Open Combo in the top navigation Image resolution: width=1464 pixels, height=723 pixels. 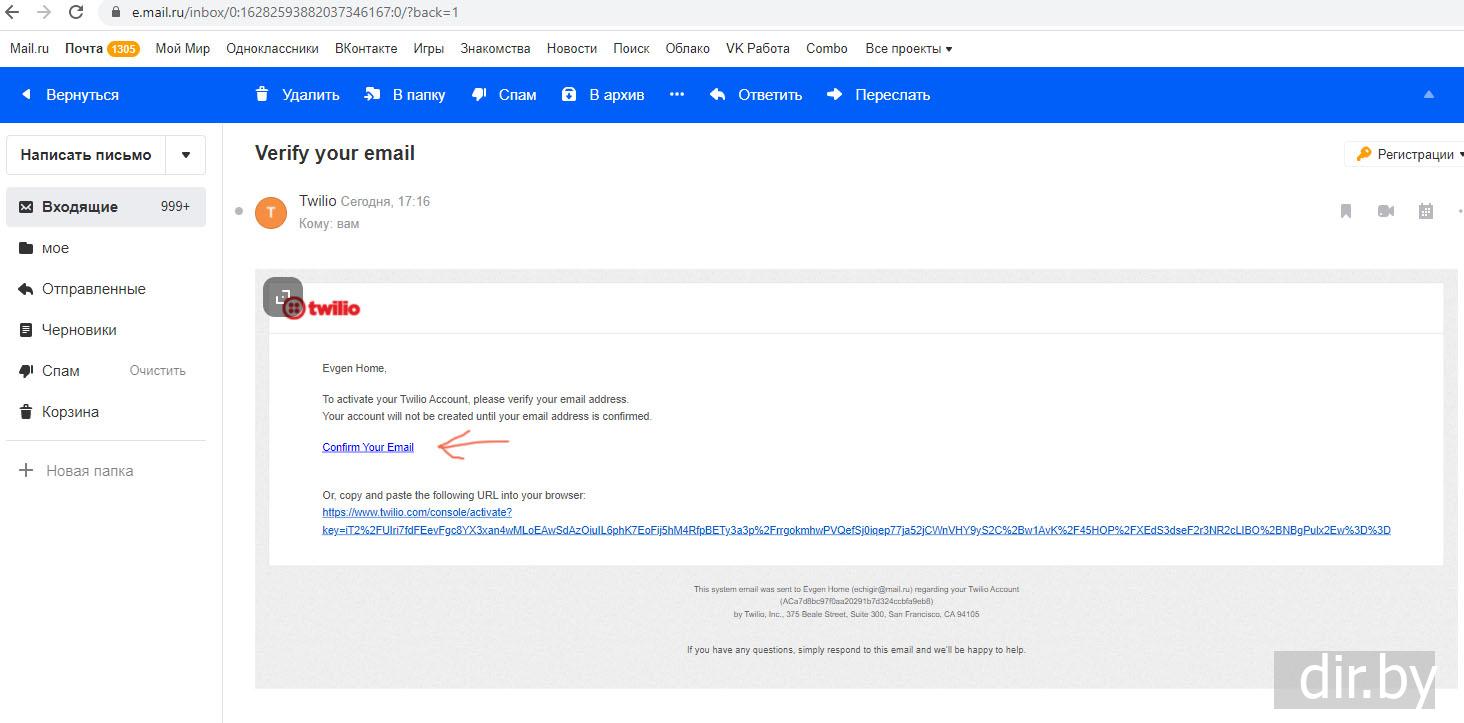tap(827, 48)
